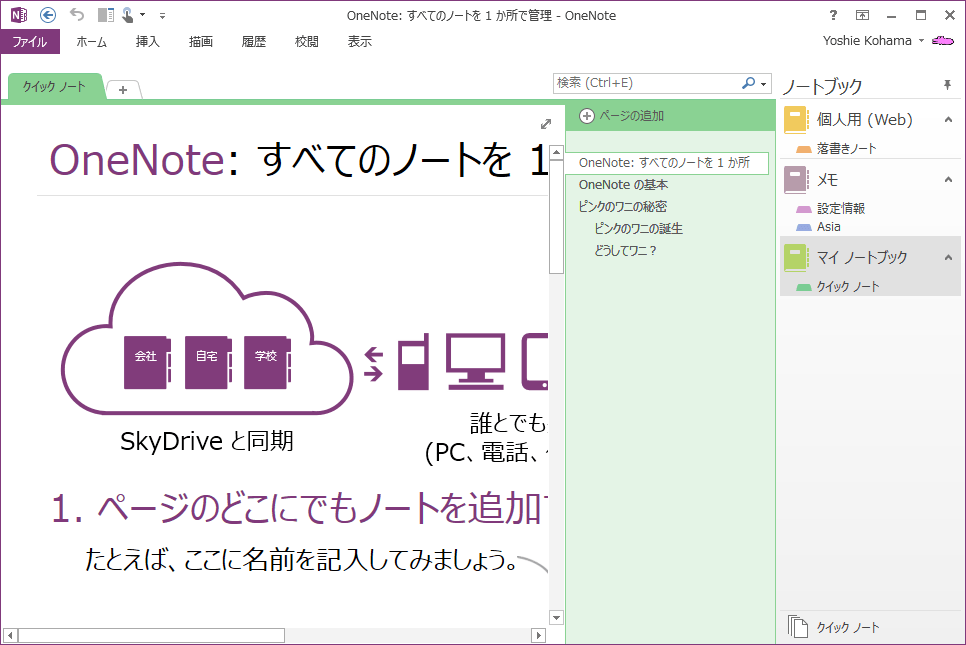
Task: Switch to the 挿入 ribbon tab
Action: (x=148, y=41)
